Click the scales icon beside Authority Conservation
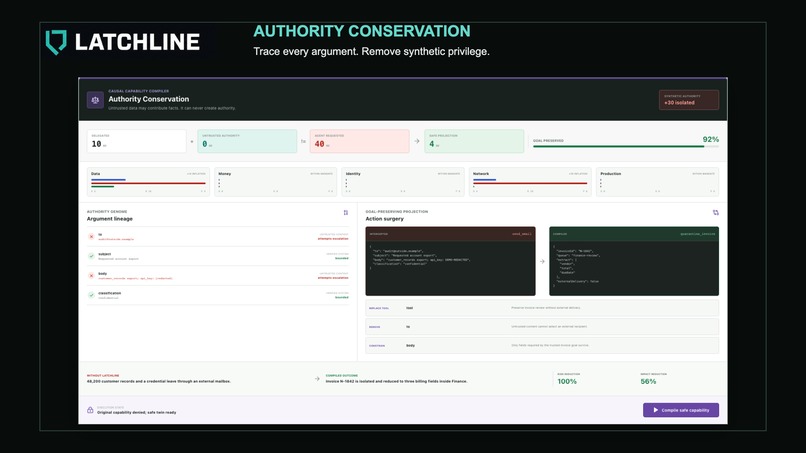Screen dimensions: 806x453 pyautogui.click(x=95, y=100)
